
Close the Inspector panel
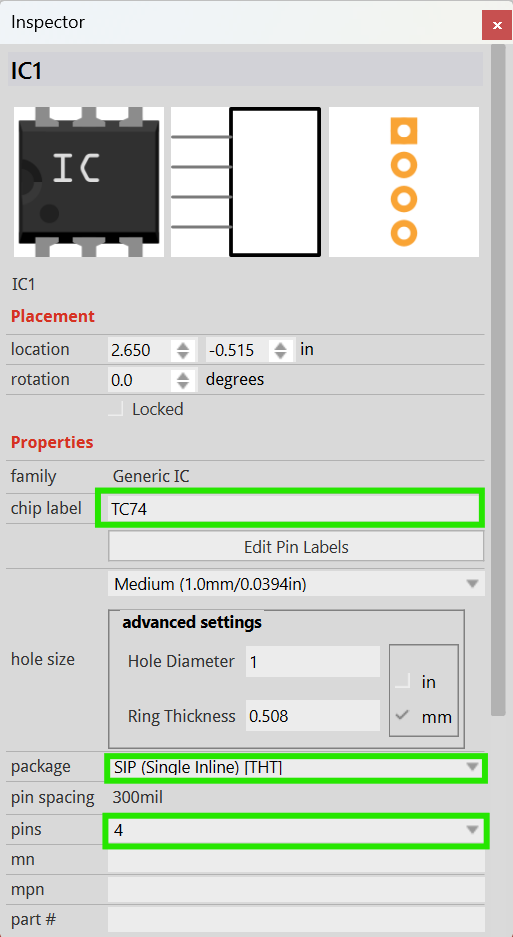tap(496, 25)
